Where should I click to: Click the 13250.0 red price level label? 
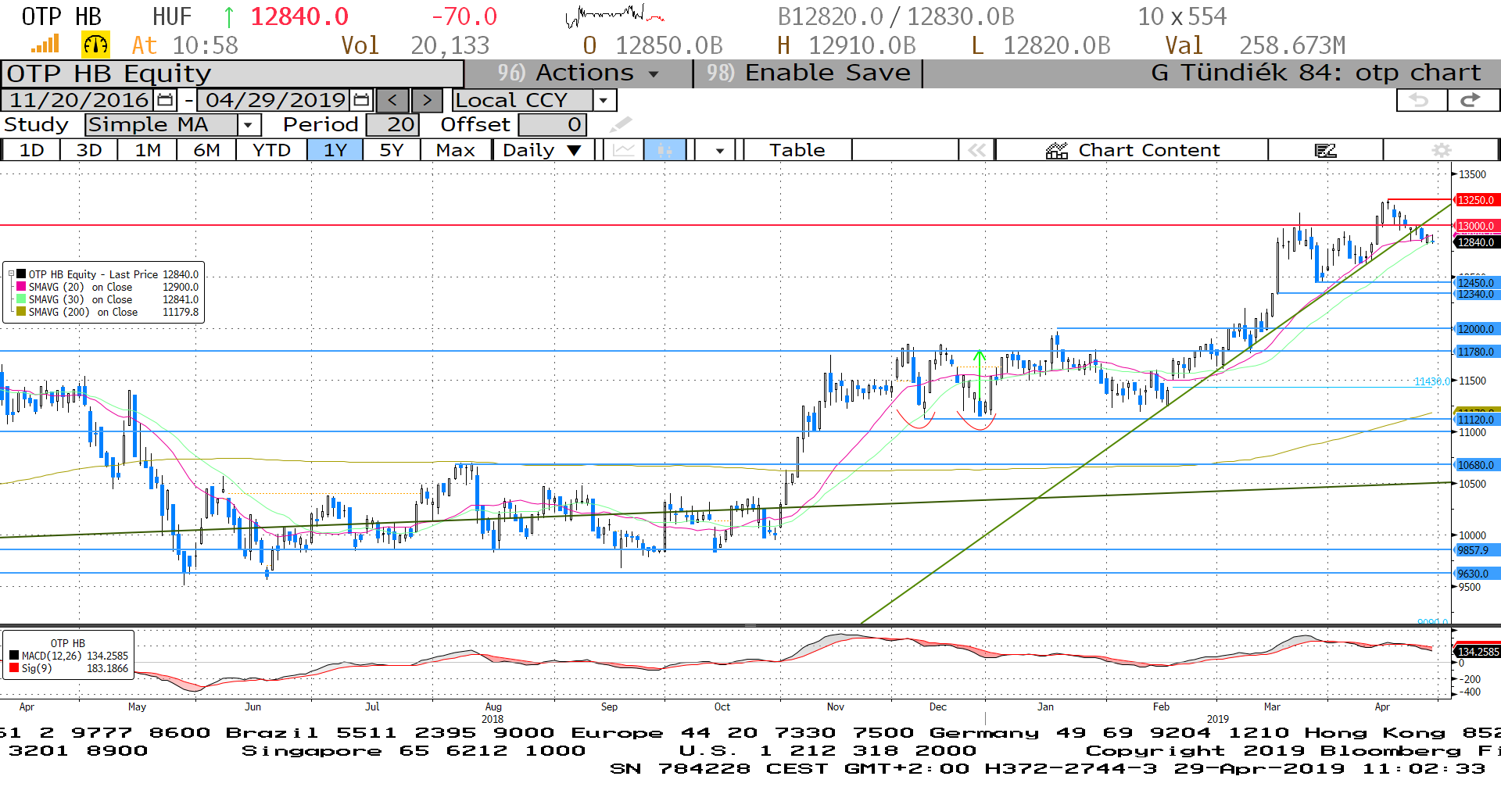point(1476,200)
